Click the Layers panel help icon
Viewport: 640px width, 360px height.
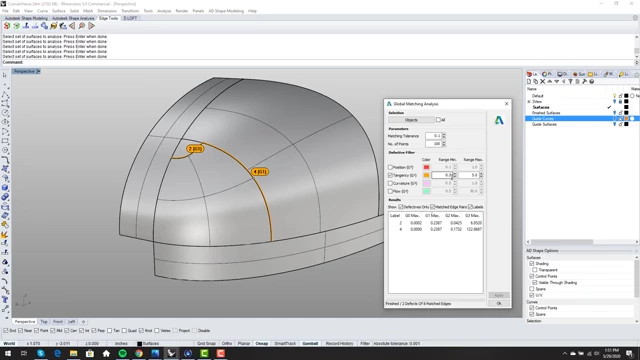coord(591,82)
